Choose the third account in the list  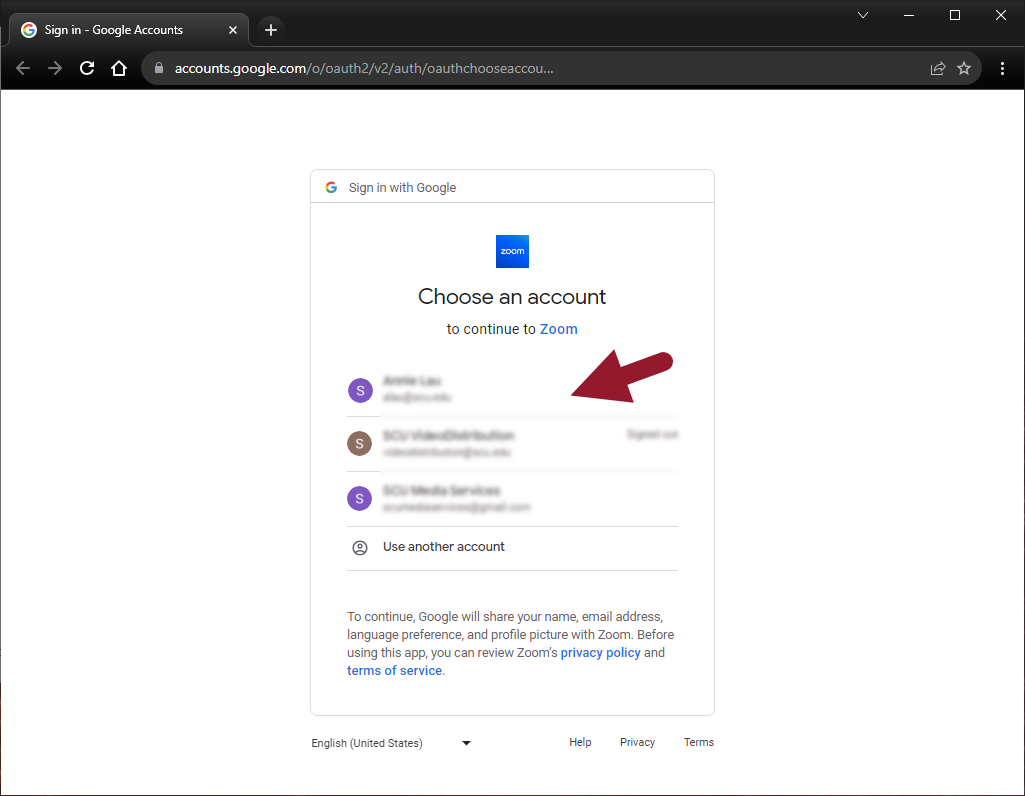point(450,498)
